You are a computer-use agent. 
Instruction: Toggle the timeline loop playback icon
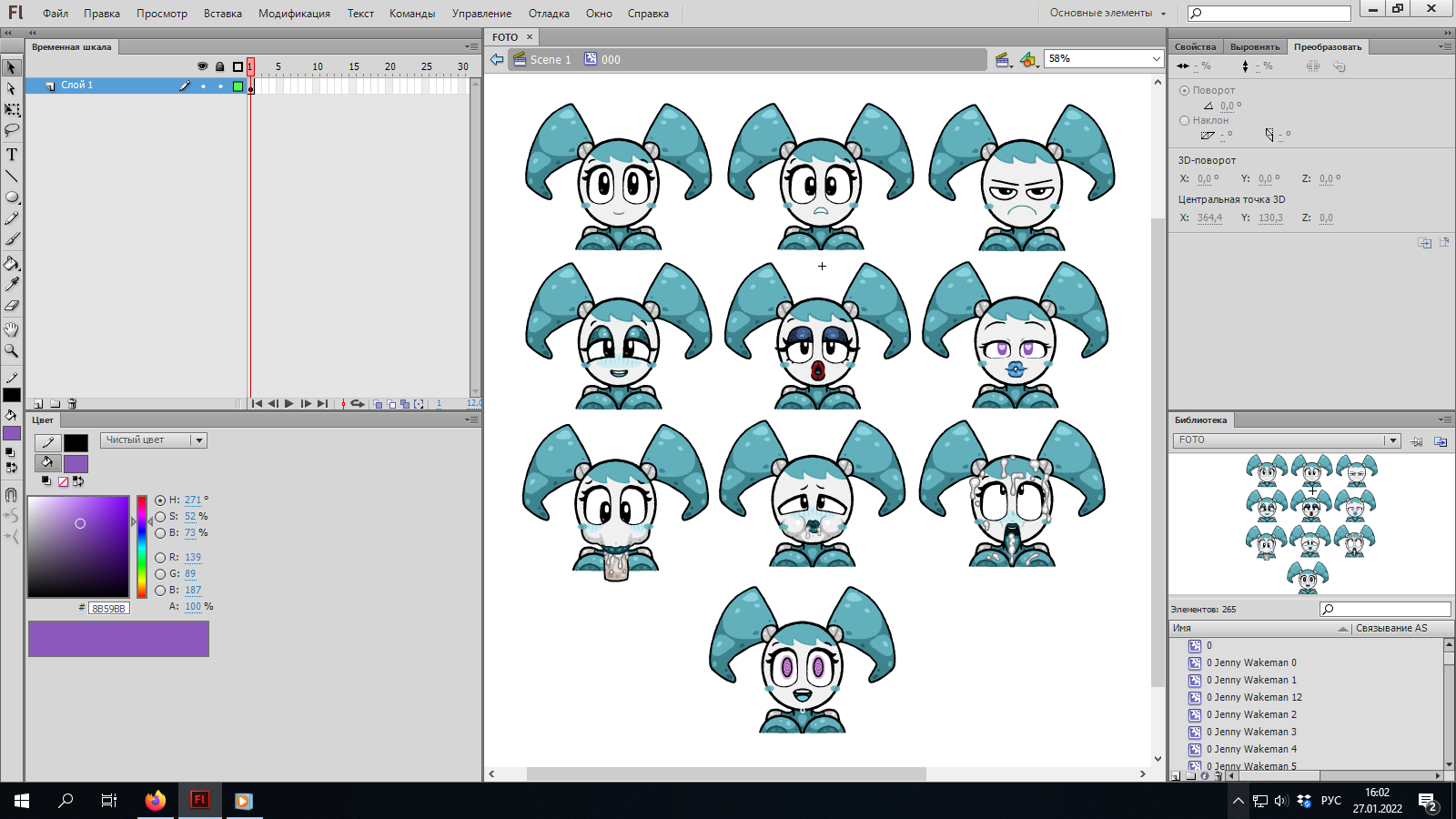[358, 404]
